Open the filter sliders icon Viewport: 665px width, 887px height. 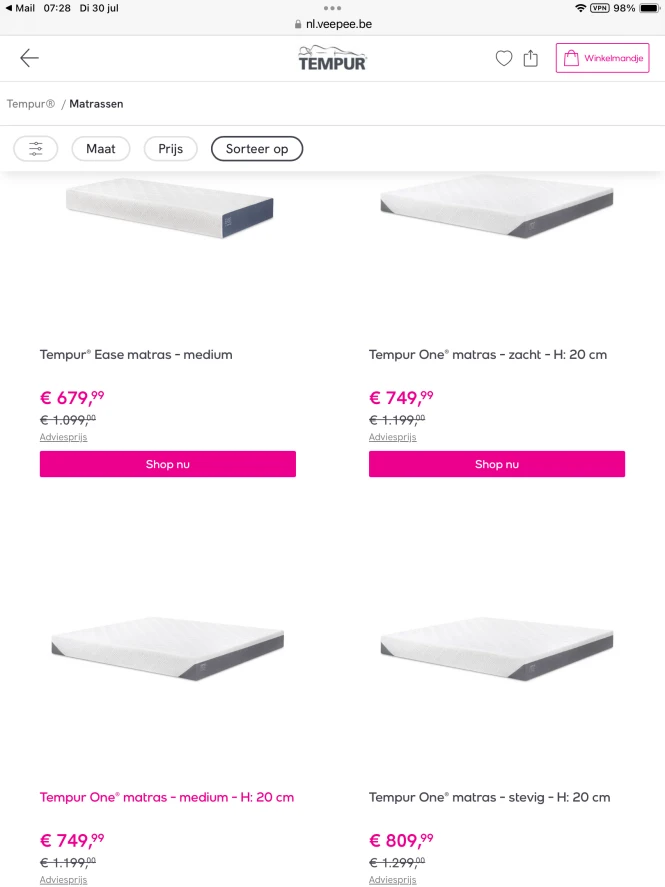click(x=36, y=149)
